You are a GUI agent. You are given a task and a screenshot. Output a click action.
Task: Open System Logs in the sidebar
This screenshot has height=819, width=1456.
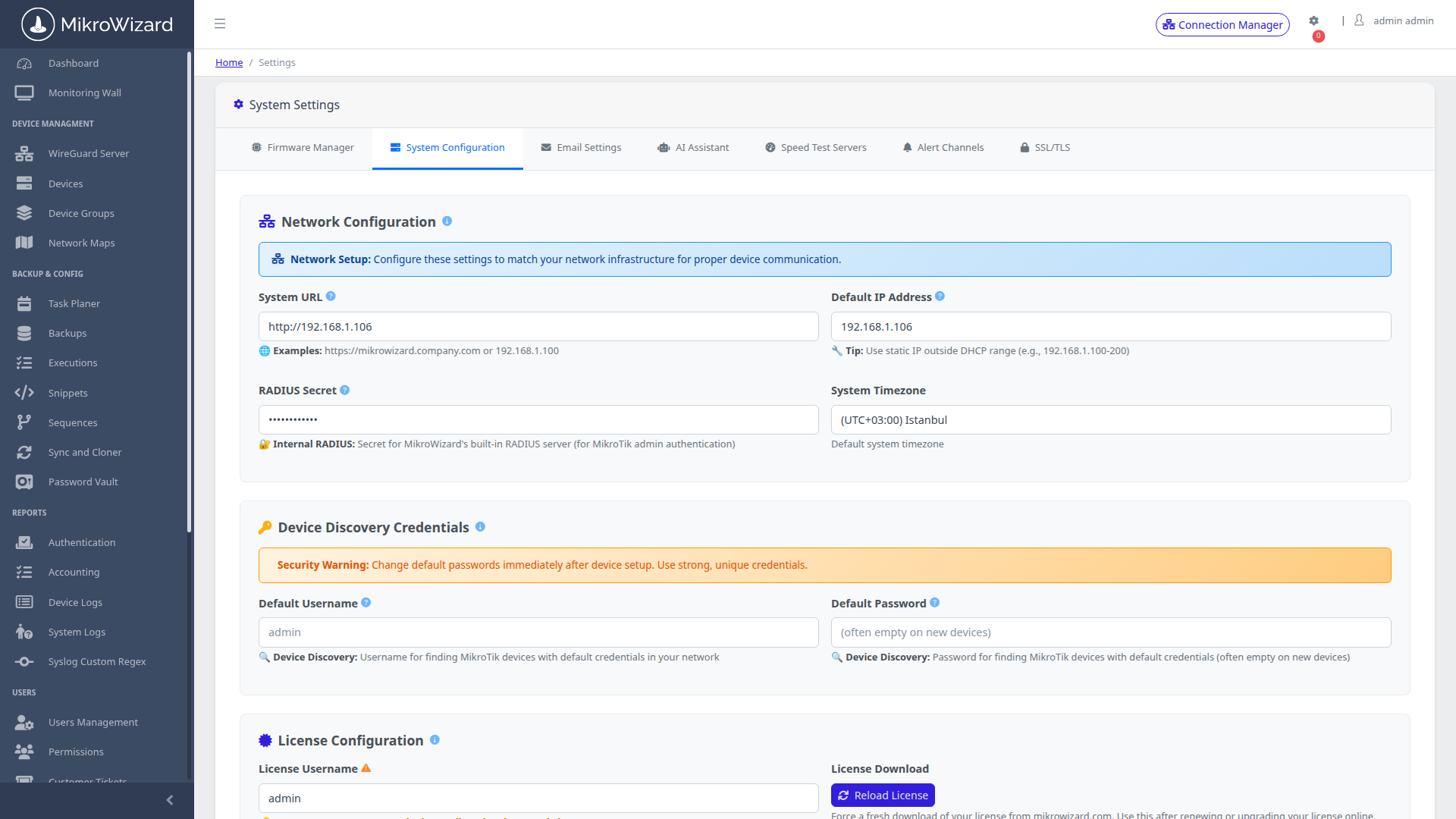click(x=94, y=632)
